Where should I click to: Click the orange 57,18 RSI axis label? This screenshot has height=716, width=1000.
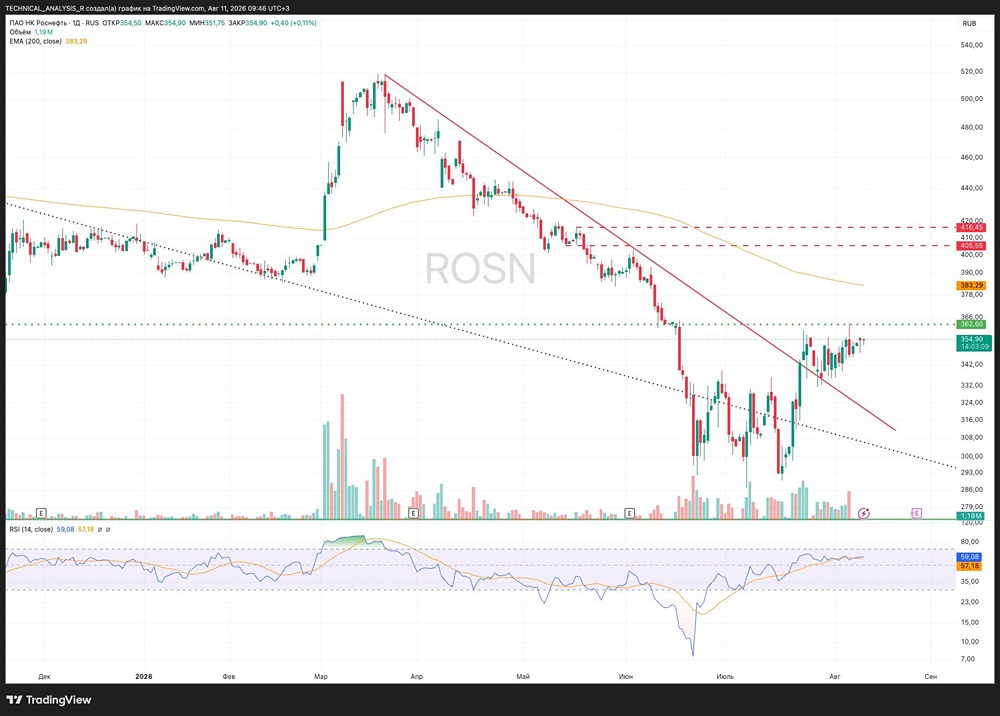pyautogui.click(x=970, y=566)
